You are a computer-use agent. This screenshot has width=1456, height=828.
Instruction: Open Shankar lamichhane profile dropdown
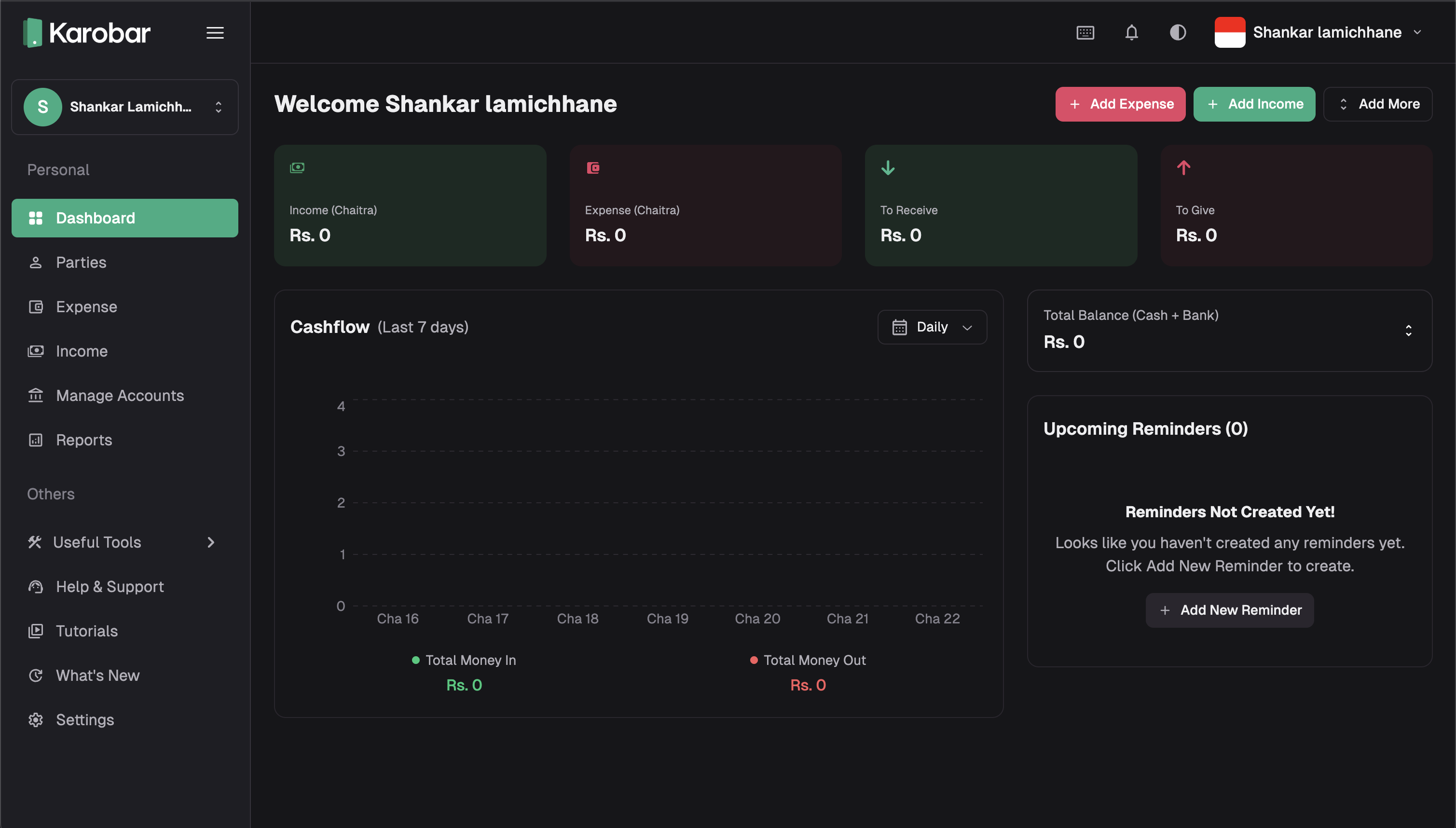coord(1319,32)
